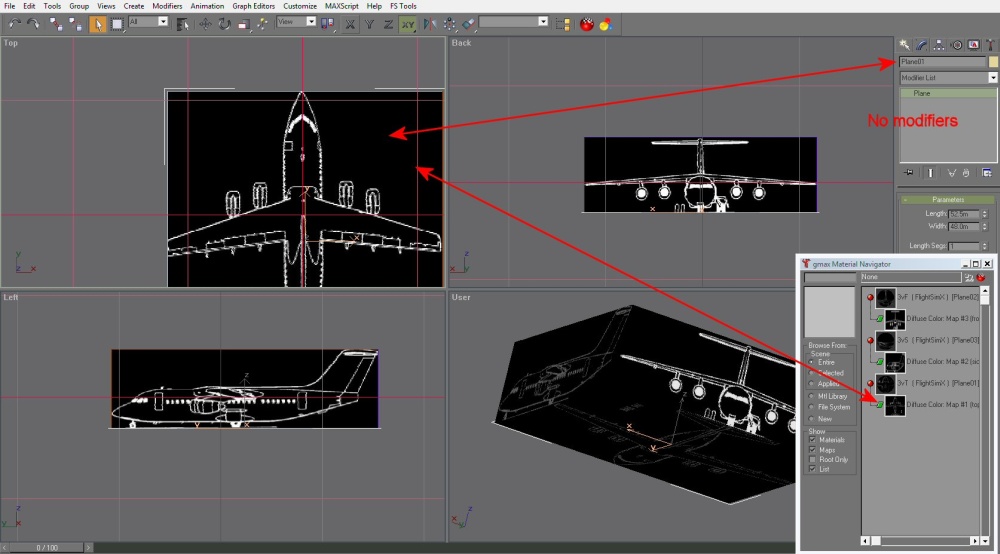Open the Modify tab in command panel
1000x554 pixels.
pyautogui.click(x=922, y=44)
